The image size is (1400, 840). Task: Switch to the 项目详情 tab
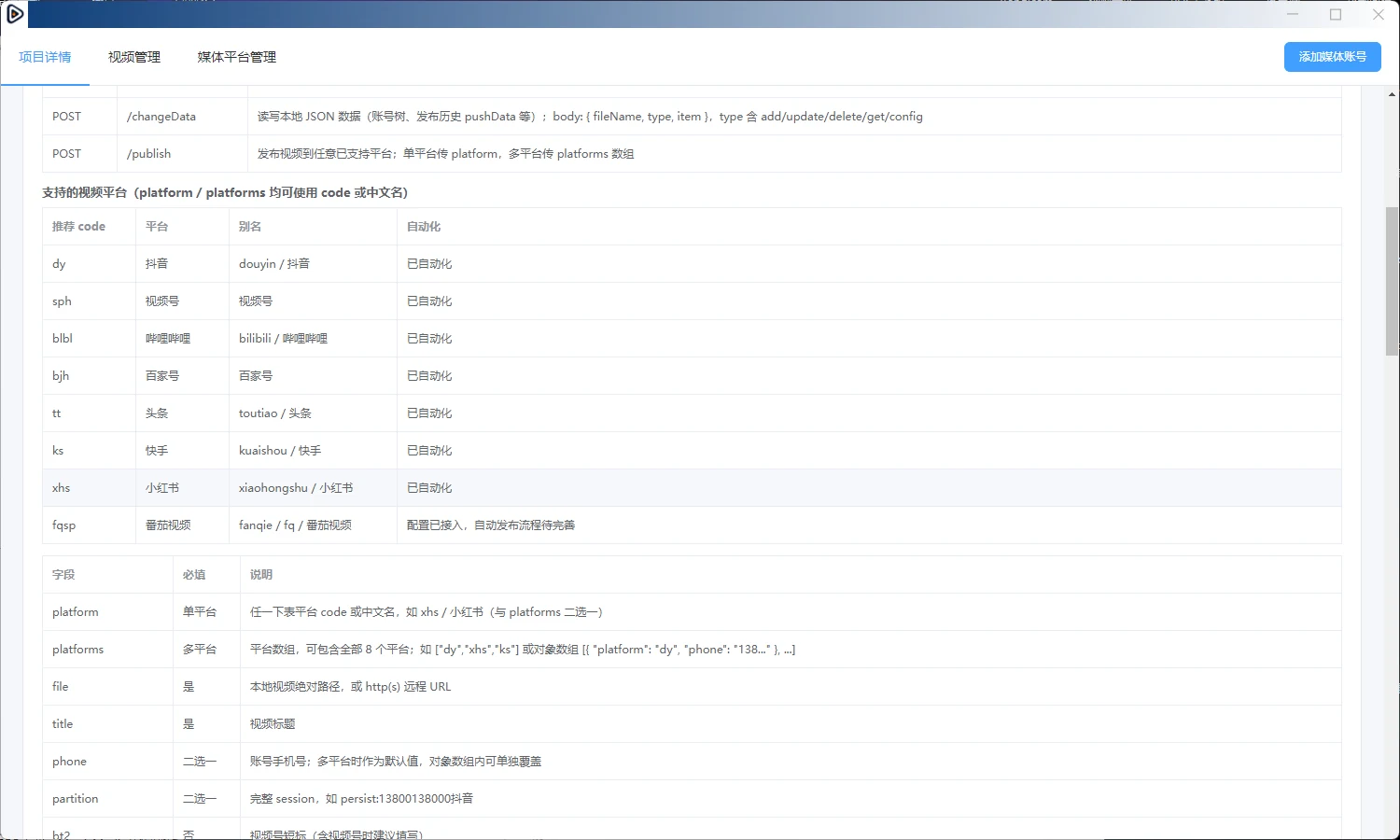click(45, 57)
